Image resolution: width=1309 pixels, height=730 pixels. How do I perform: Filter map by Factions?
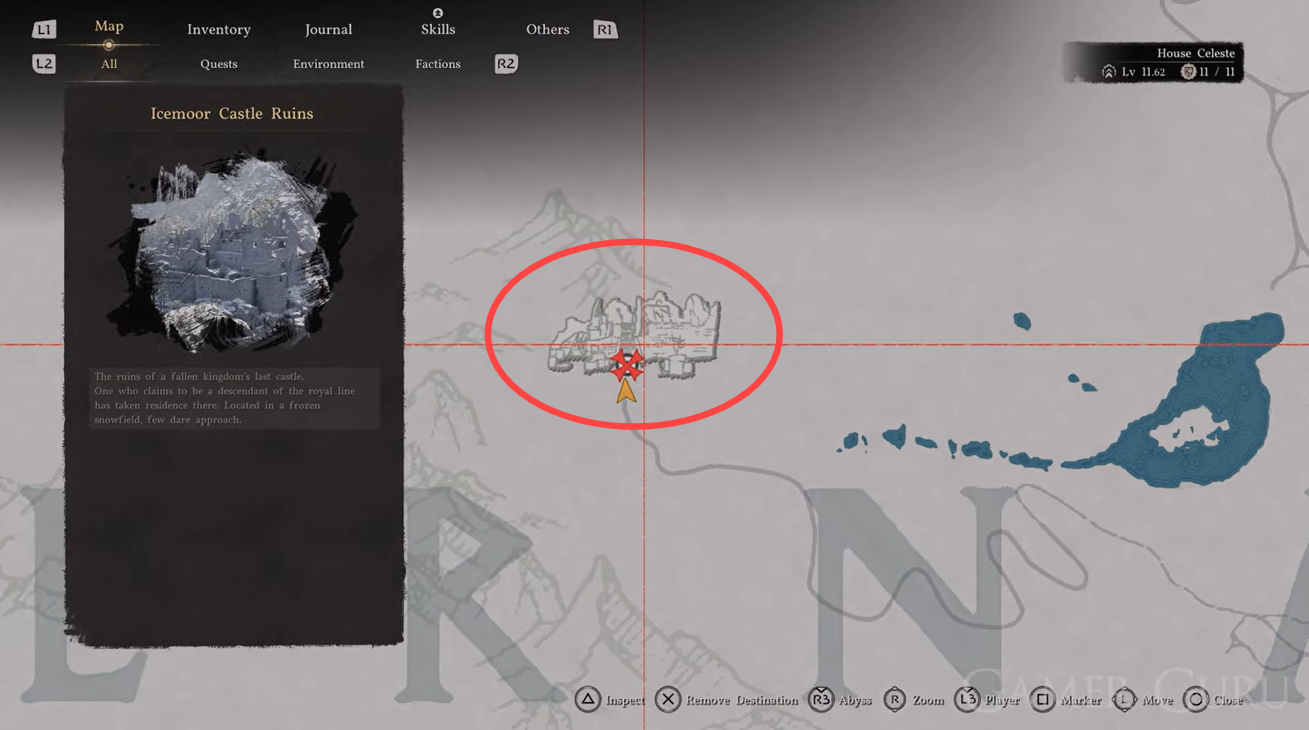(438, 64)
